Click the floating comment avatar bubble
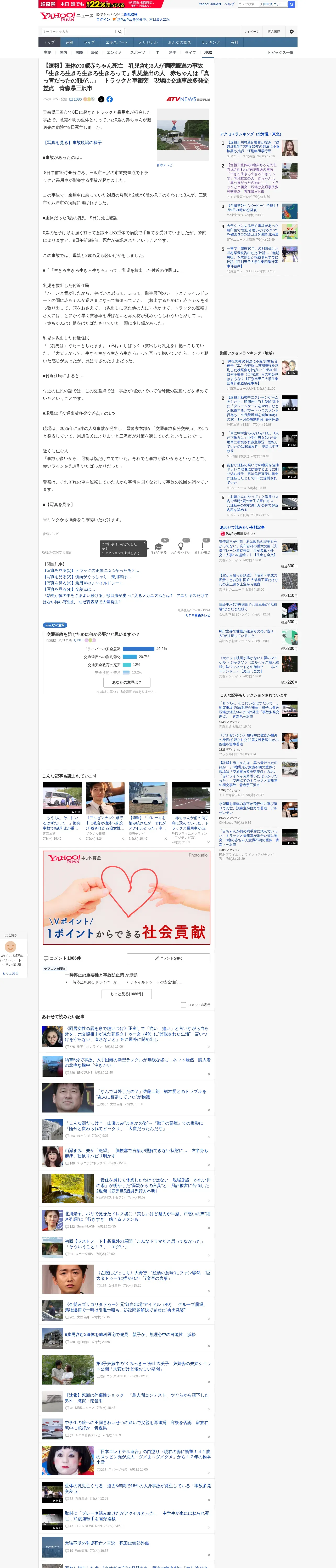The image size is (336, 1568). coord(10,947)
